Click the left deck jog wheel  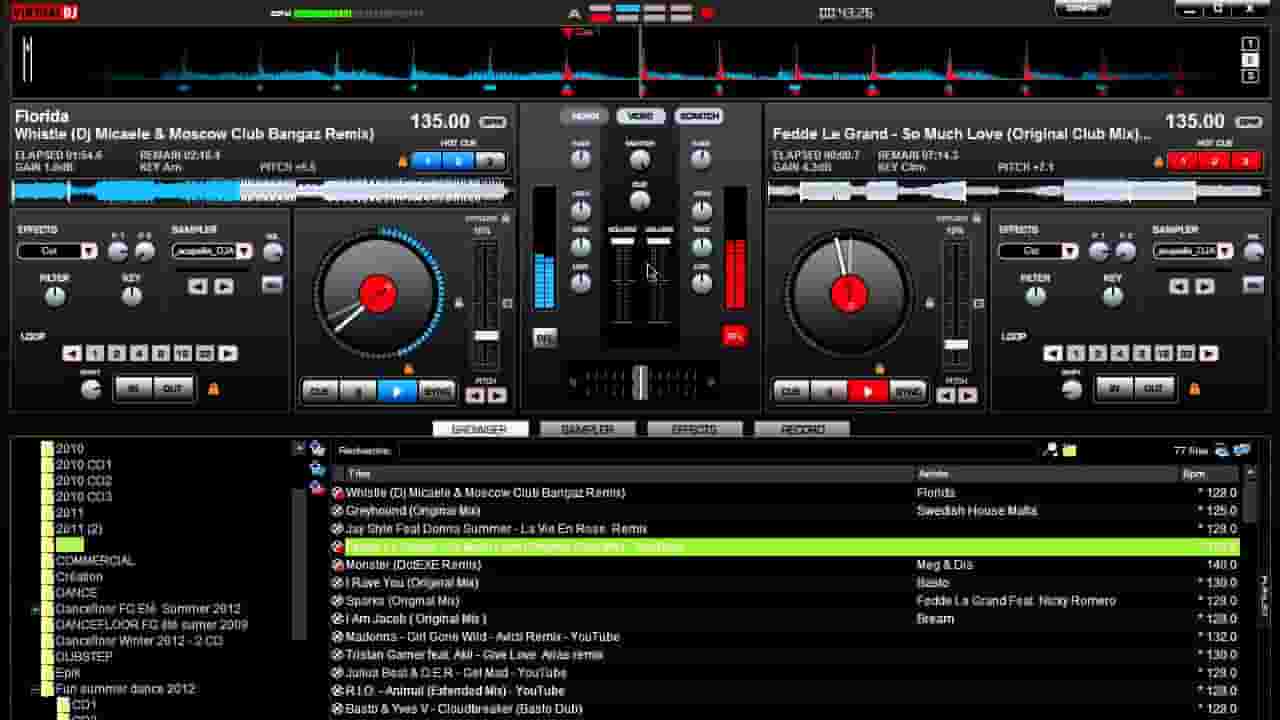378,294
